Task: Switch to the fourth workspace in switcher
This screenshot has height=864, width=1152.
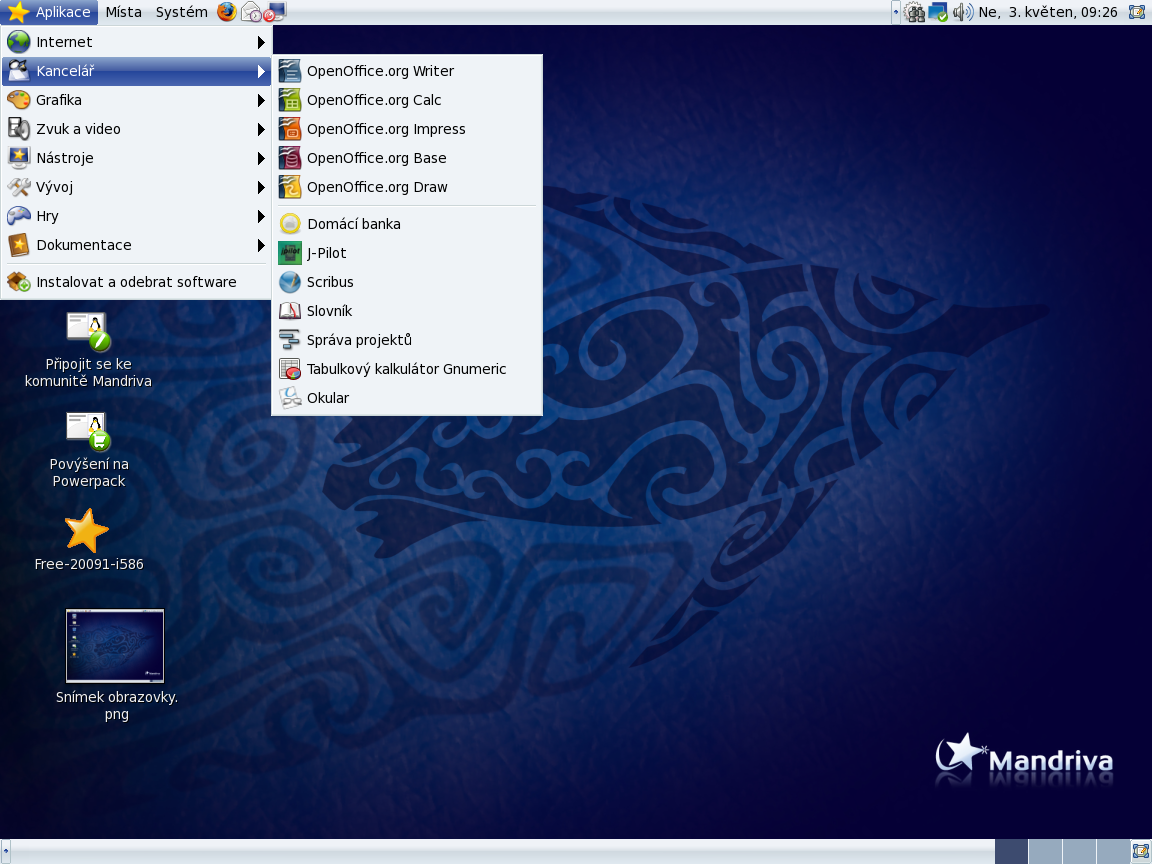Action: [1112, 852]
